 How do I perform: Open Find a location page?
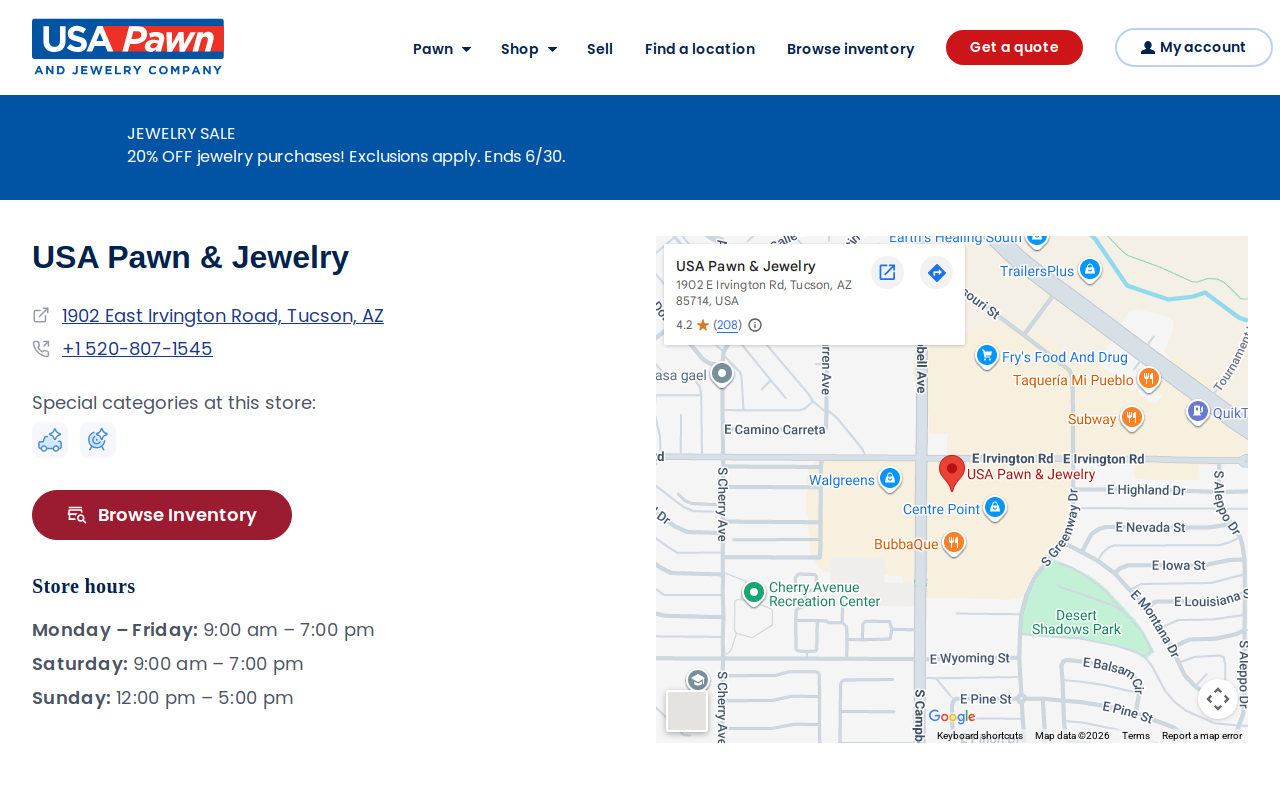pos(700,49)
